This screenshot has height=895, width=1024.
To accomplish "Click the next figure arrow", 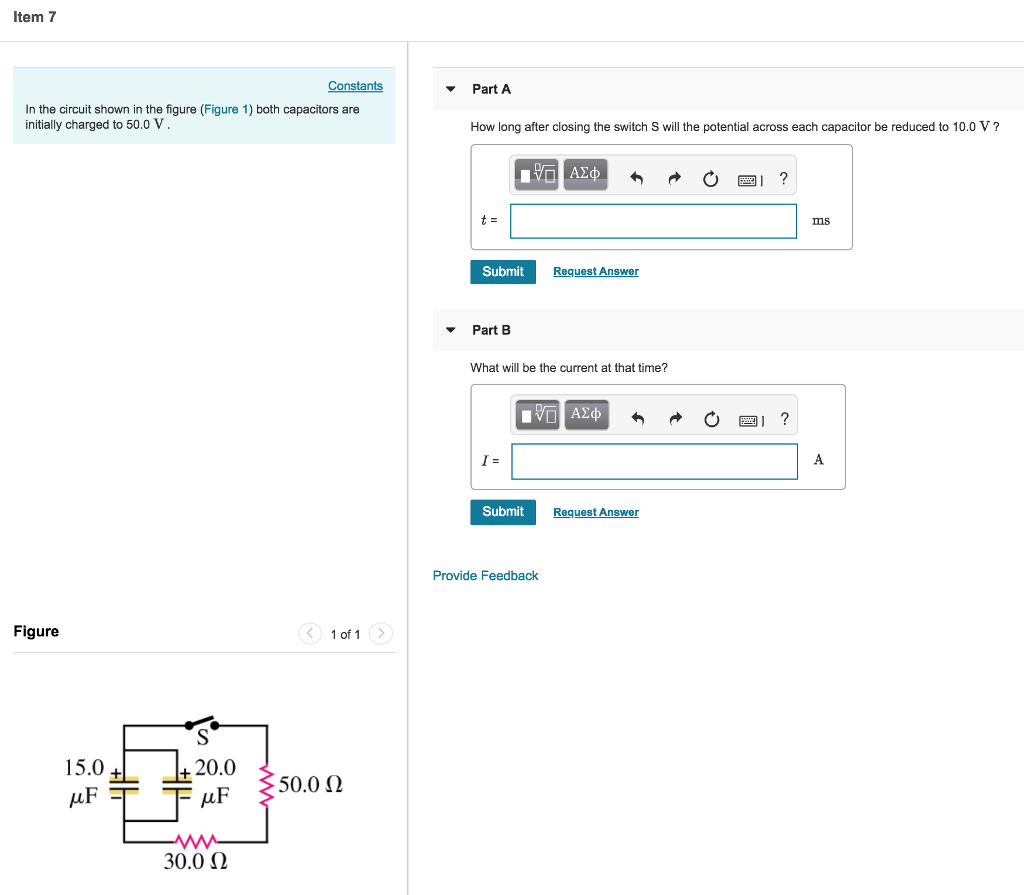I will [x=381, y=633].
